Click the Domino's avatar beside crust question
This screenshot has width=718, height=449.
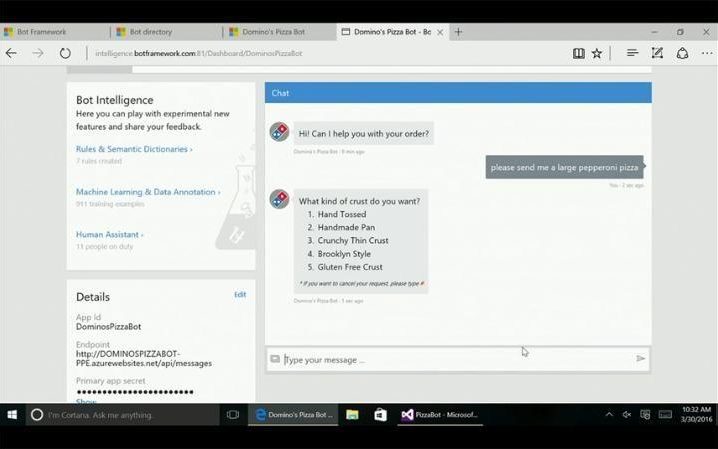click(x=279, y=199)
